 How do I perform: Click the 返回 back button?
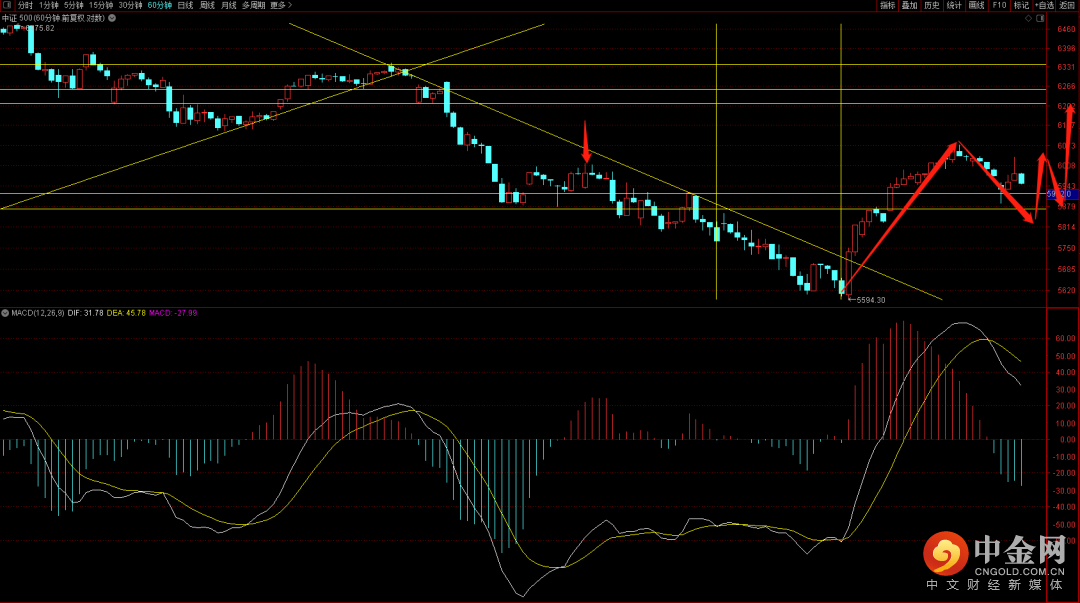[x=1068, y=5]
